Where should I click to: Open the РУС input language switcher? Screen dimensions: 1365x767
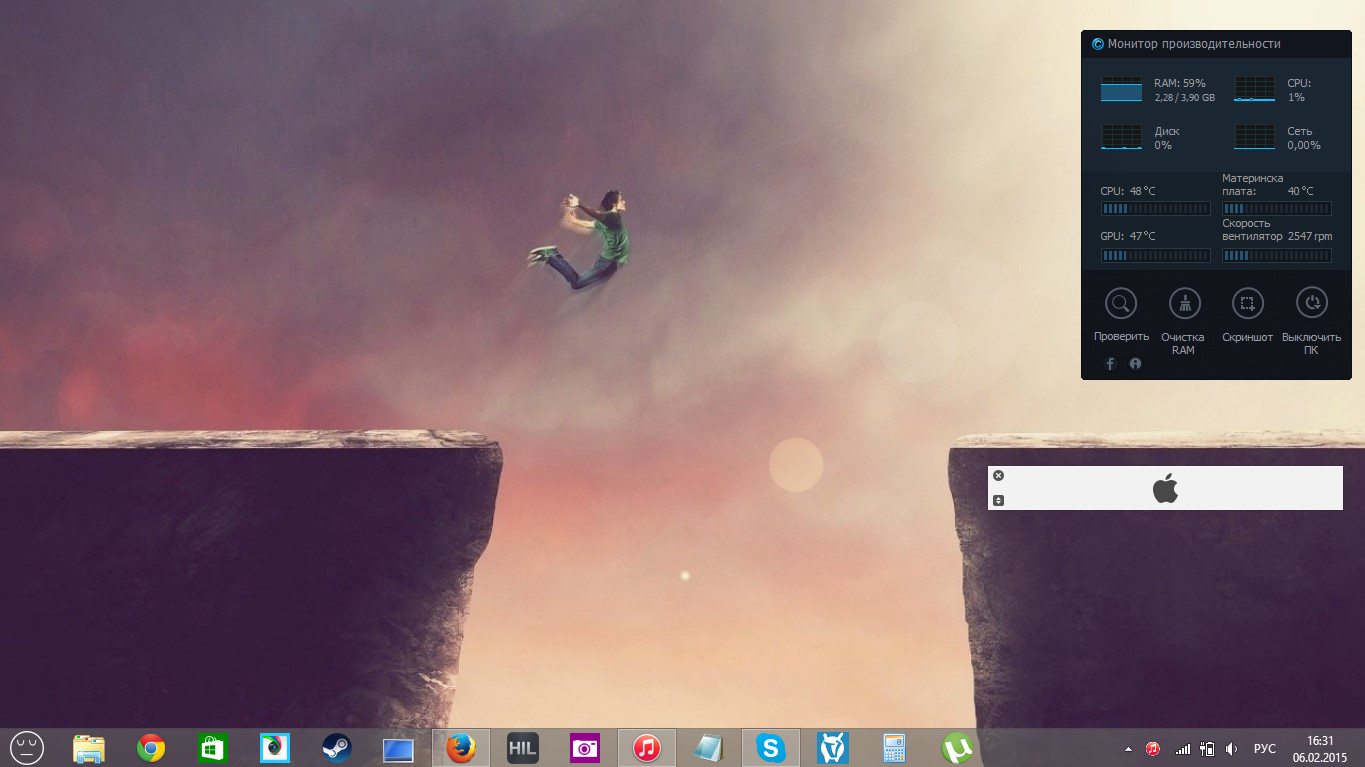click(x=1265, y=749)
